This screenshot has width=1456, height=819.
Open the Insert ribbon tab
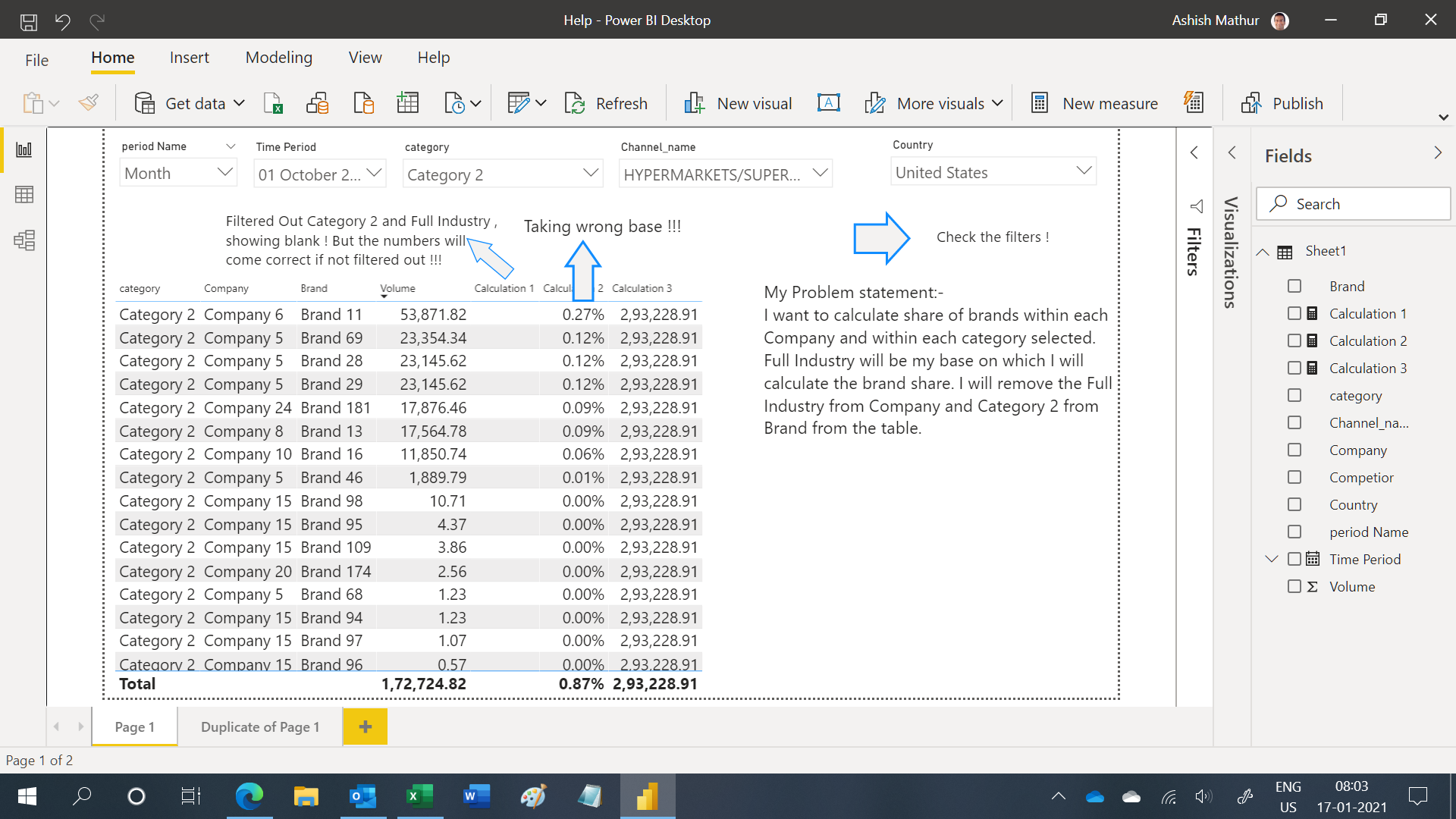[x=189, y=58]
